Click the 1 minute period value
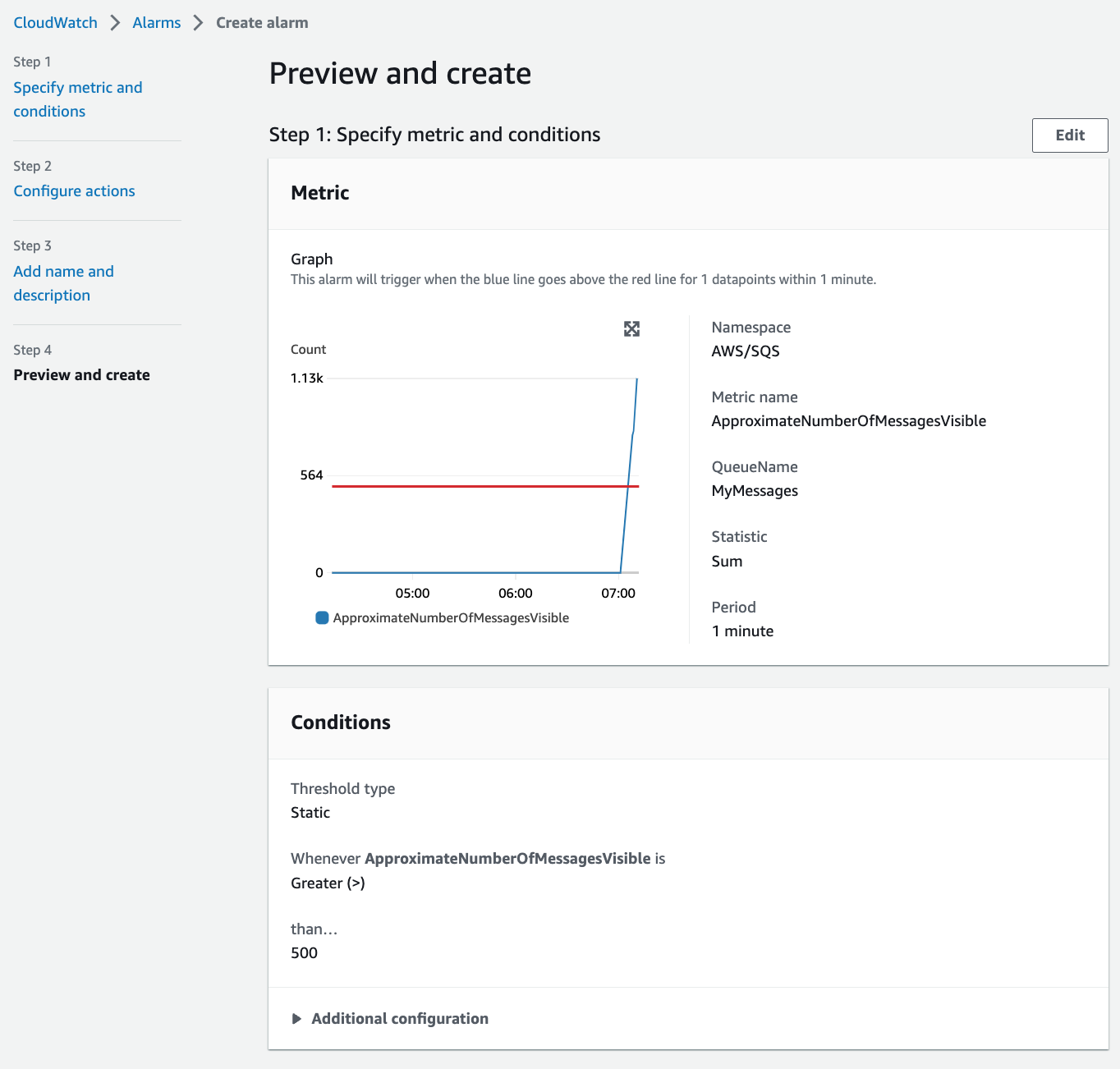This screenshot has width=1120, height=1069. (742, 631)
